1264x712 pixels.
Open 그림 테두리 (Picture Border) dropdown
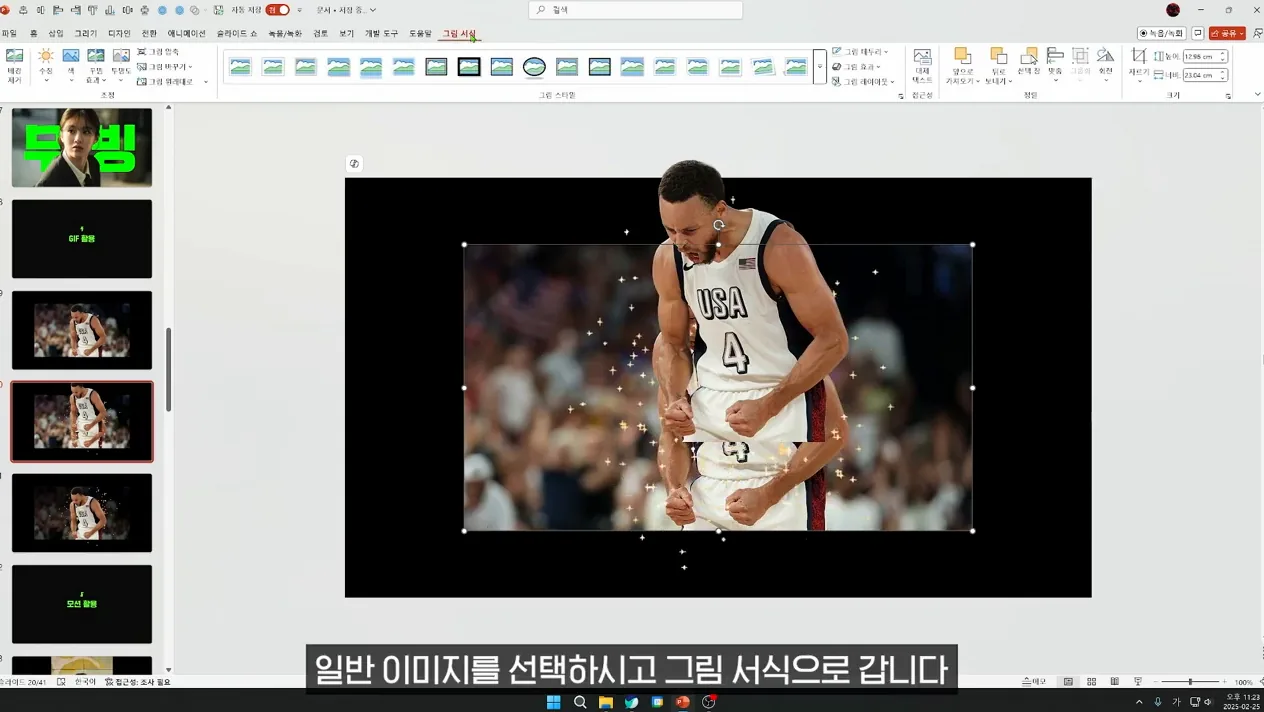860,52
